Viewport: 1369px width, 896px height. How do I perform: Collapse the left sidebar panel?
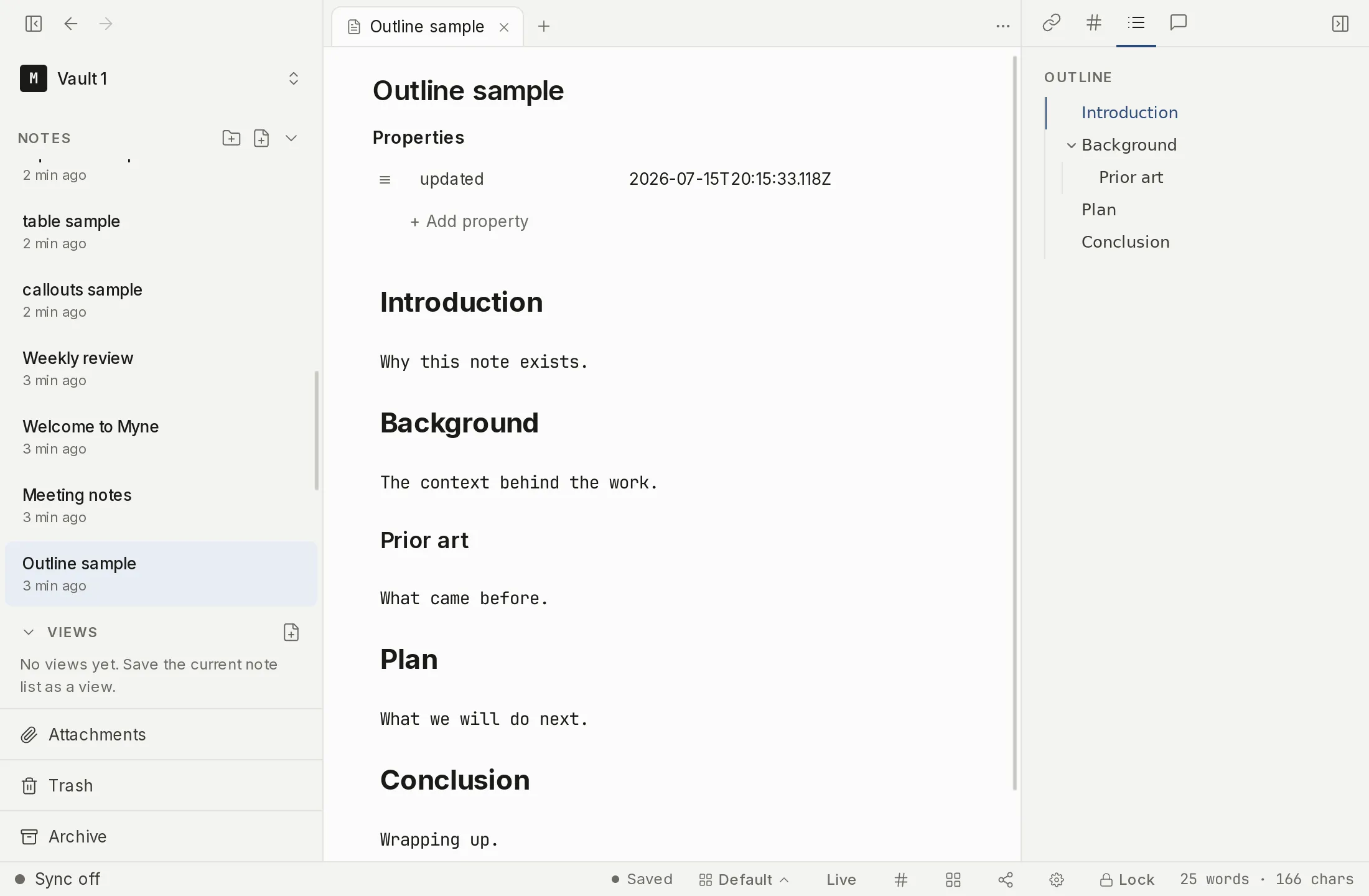(34, 24)
